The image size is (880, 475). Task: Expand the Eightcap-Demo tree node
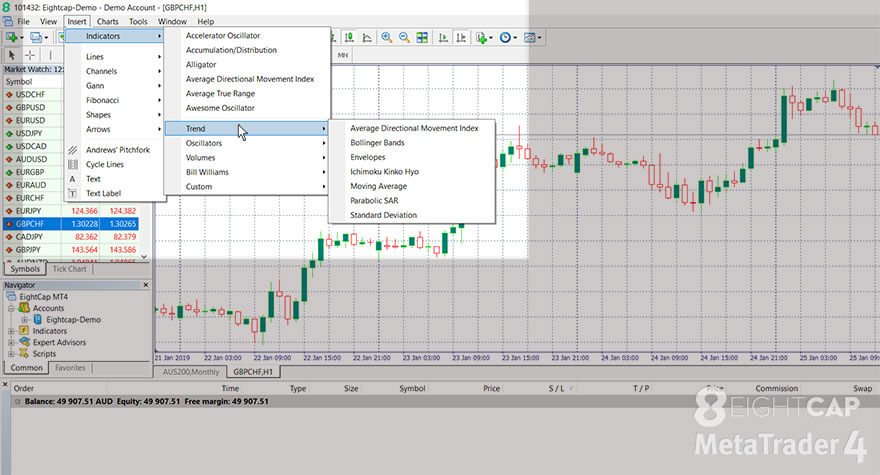(x=24, y=319)
